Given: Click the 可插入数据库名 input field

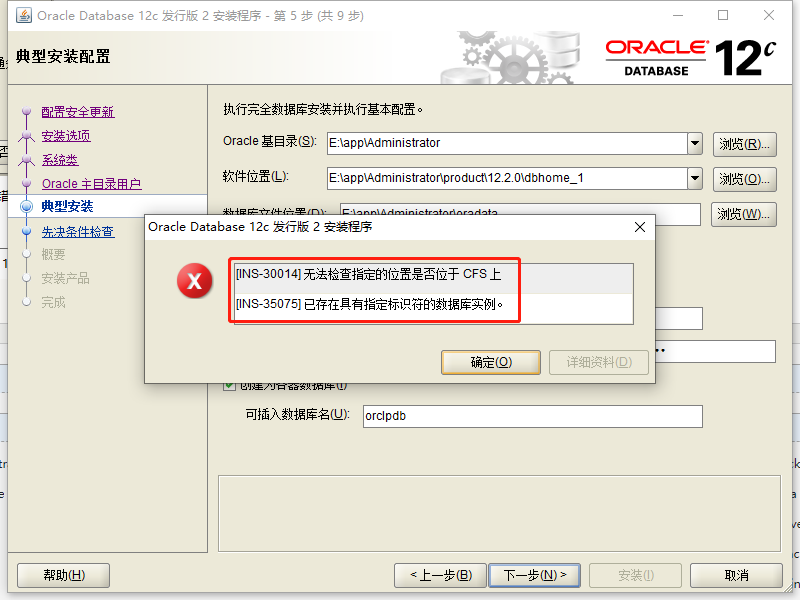Looking at the screenshot, I should coord(533,416).
